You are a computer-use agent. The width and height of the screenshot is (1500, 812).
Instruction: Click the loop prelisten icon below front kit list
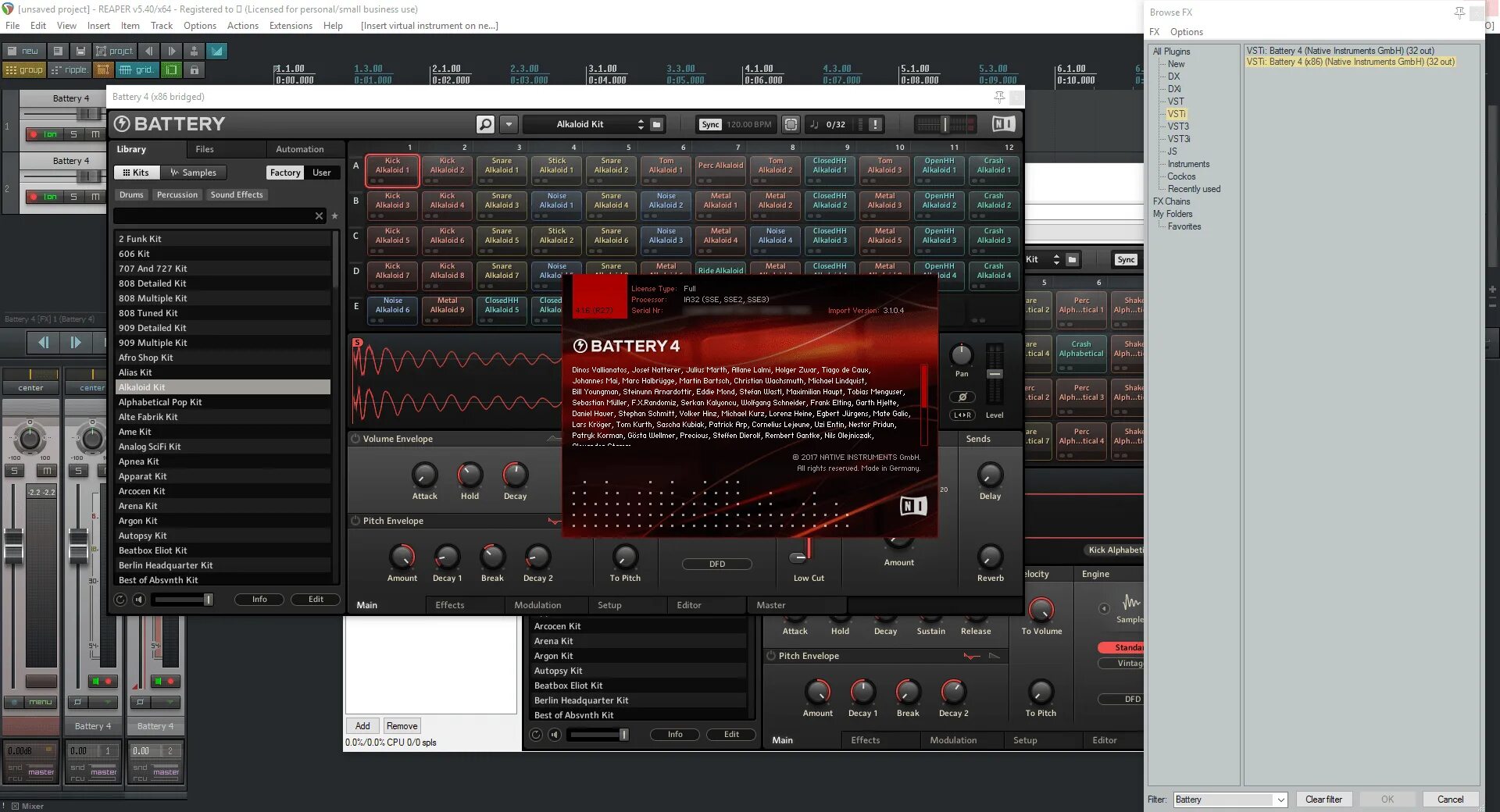pyautogui.click(x=120, y=600)
